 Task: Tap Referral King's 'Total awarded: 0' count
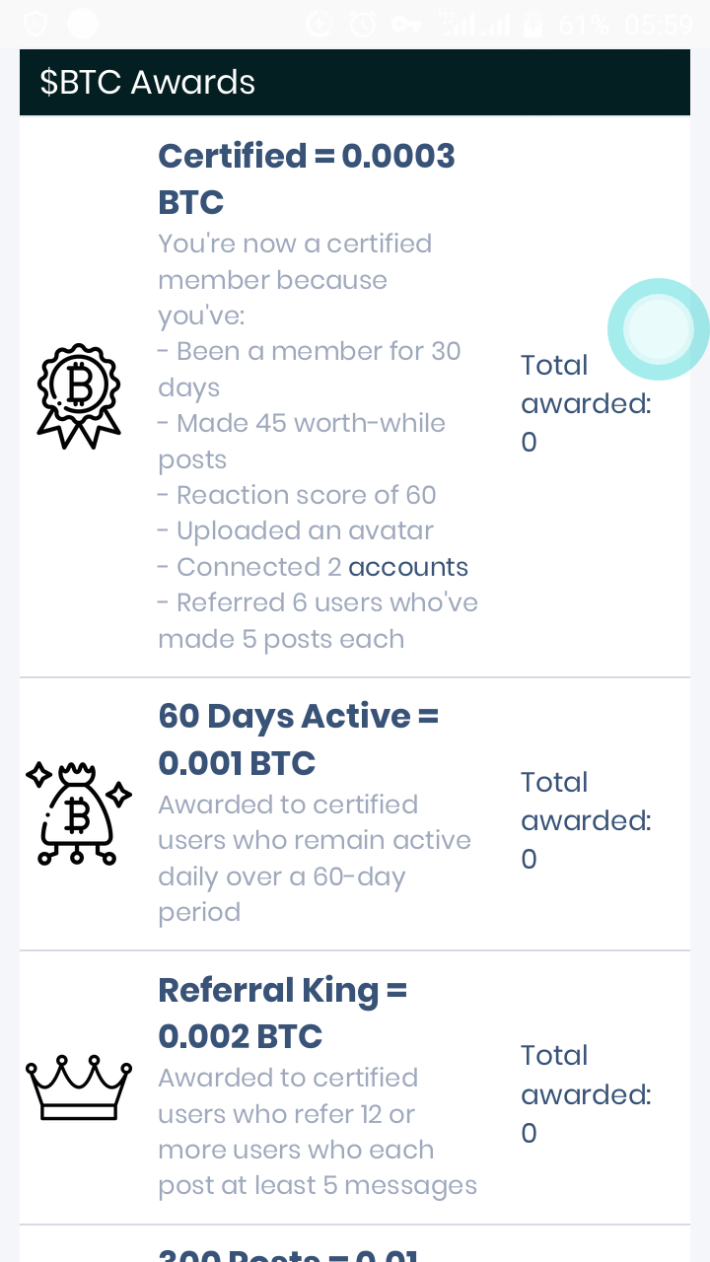(x=586, y=1094)
